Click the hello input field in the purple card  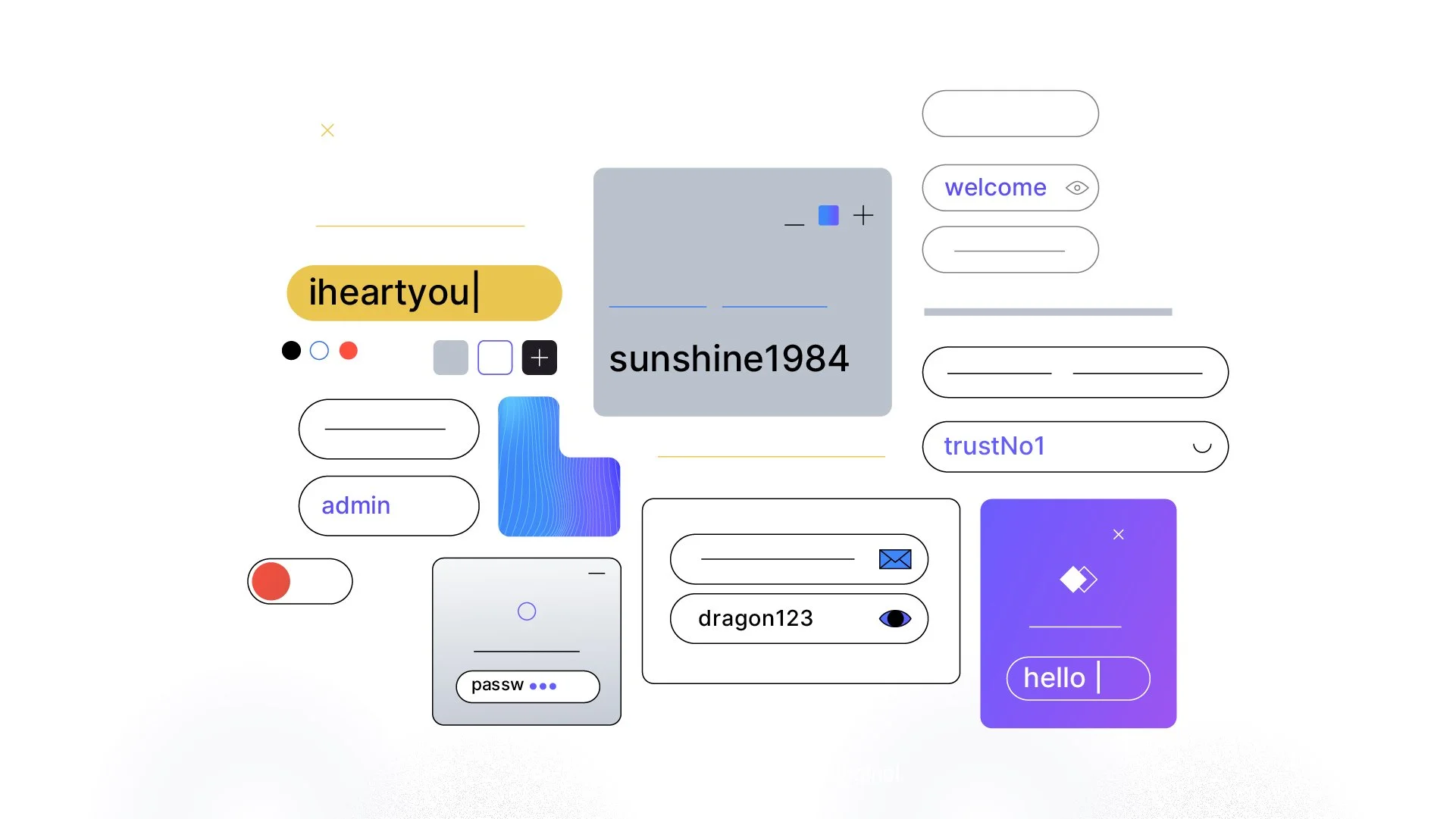click(1077, 678)
